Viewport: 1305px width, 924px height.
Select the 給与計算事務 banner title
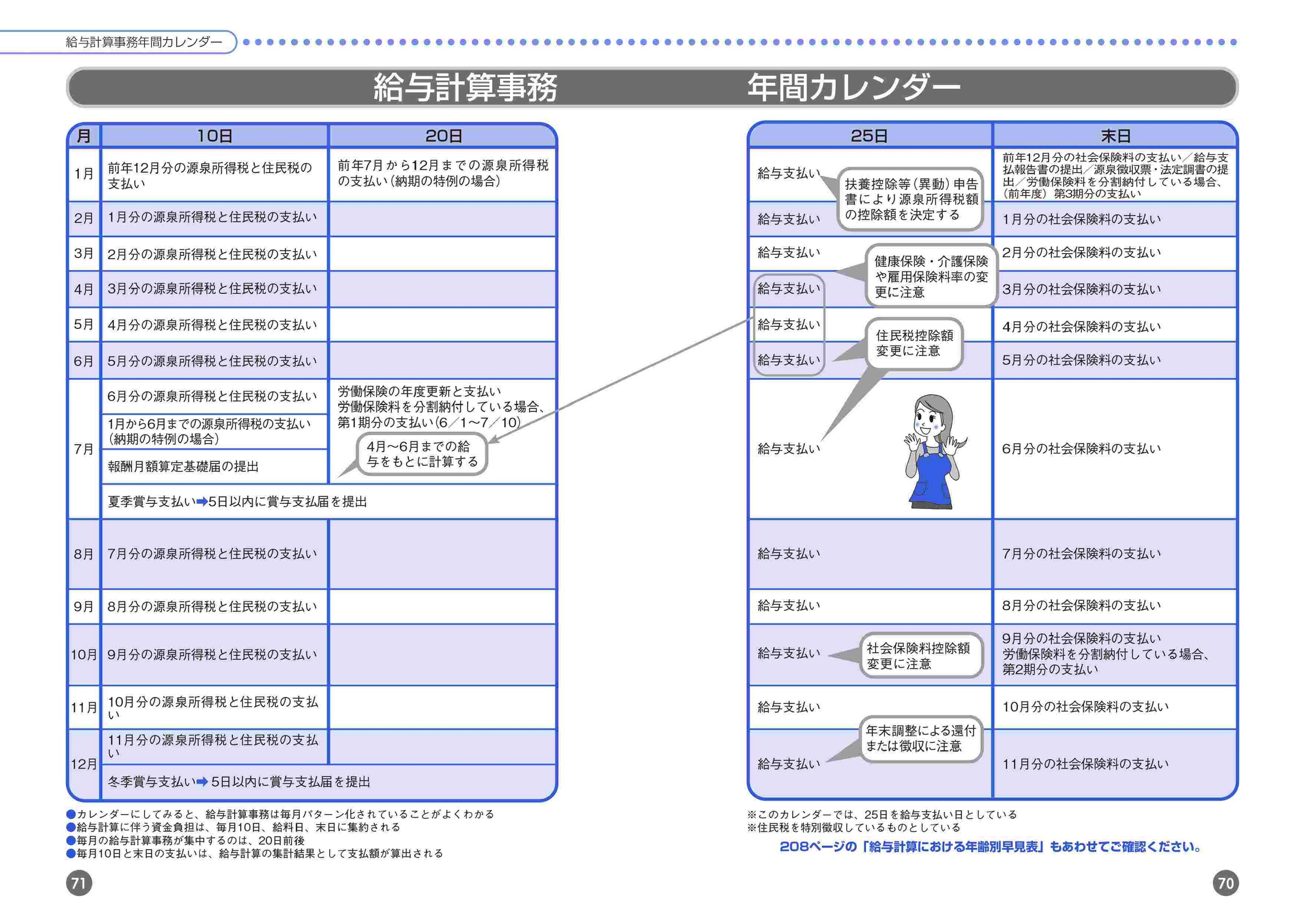point(465,88)
